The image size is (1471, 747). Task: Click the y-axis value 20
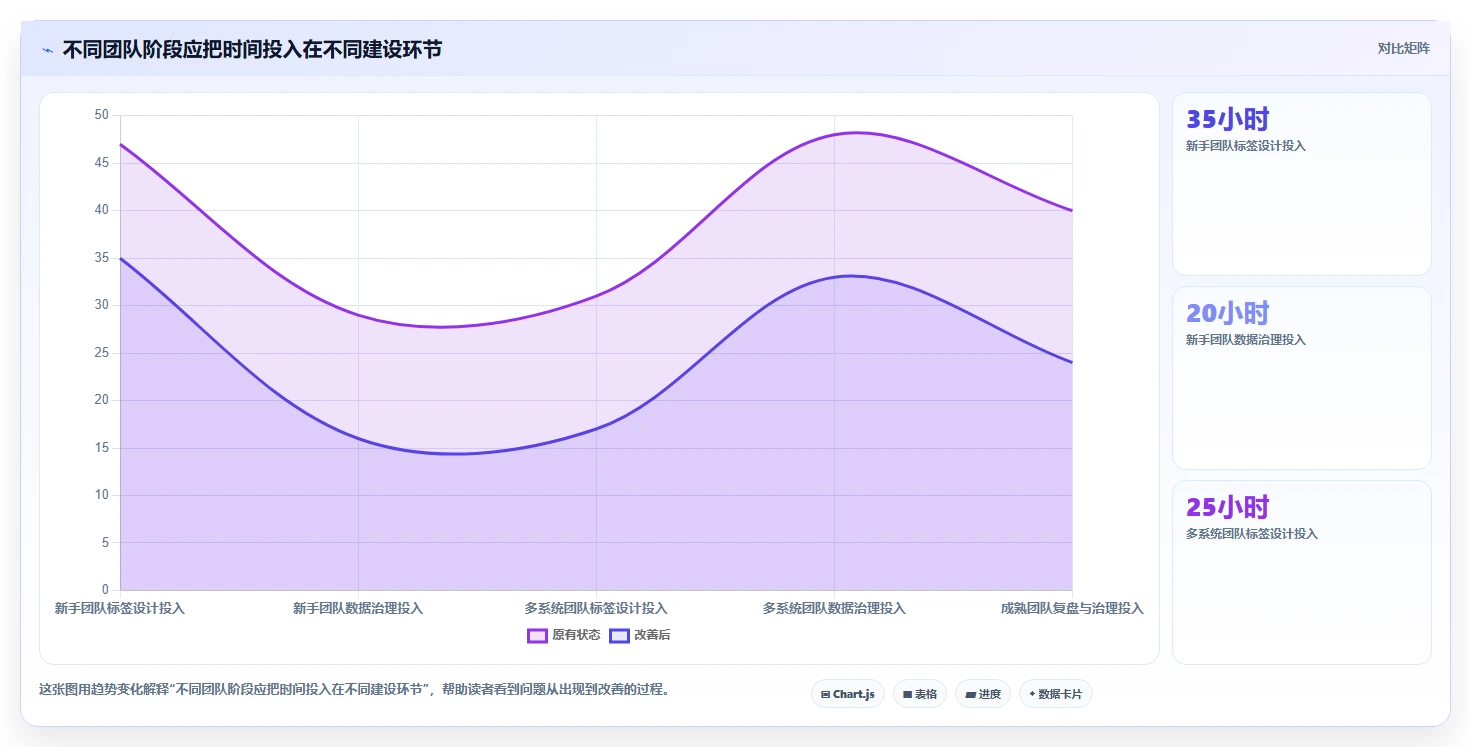point(101,400)
